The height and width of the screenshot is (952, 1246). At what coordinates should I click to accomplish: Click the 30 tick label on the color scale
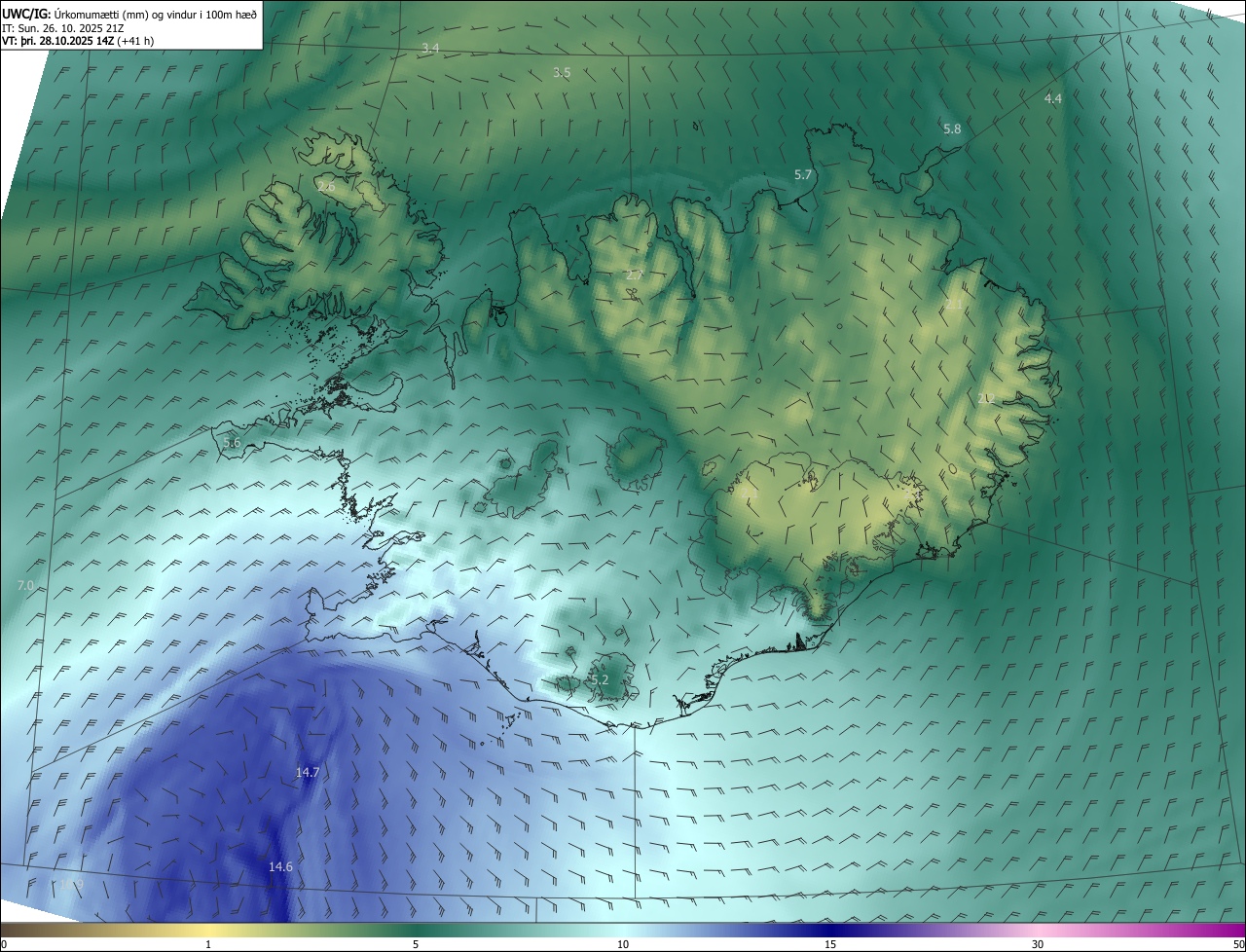[x=1038, y=944]
